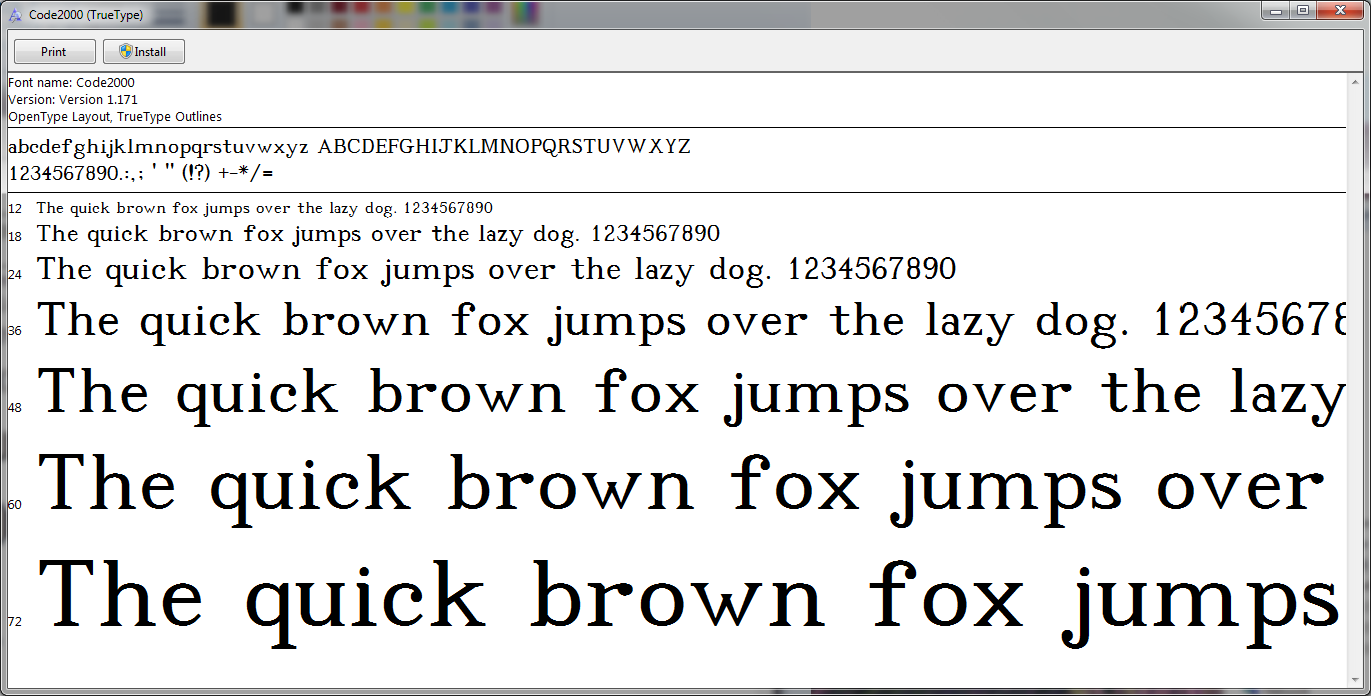1371x696 pixels.
Task: Click the 'Version: Version 1.171' text
Action: pyautogui.click(x=73, y=100)
